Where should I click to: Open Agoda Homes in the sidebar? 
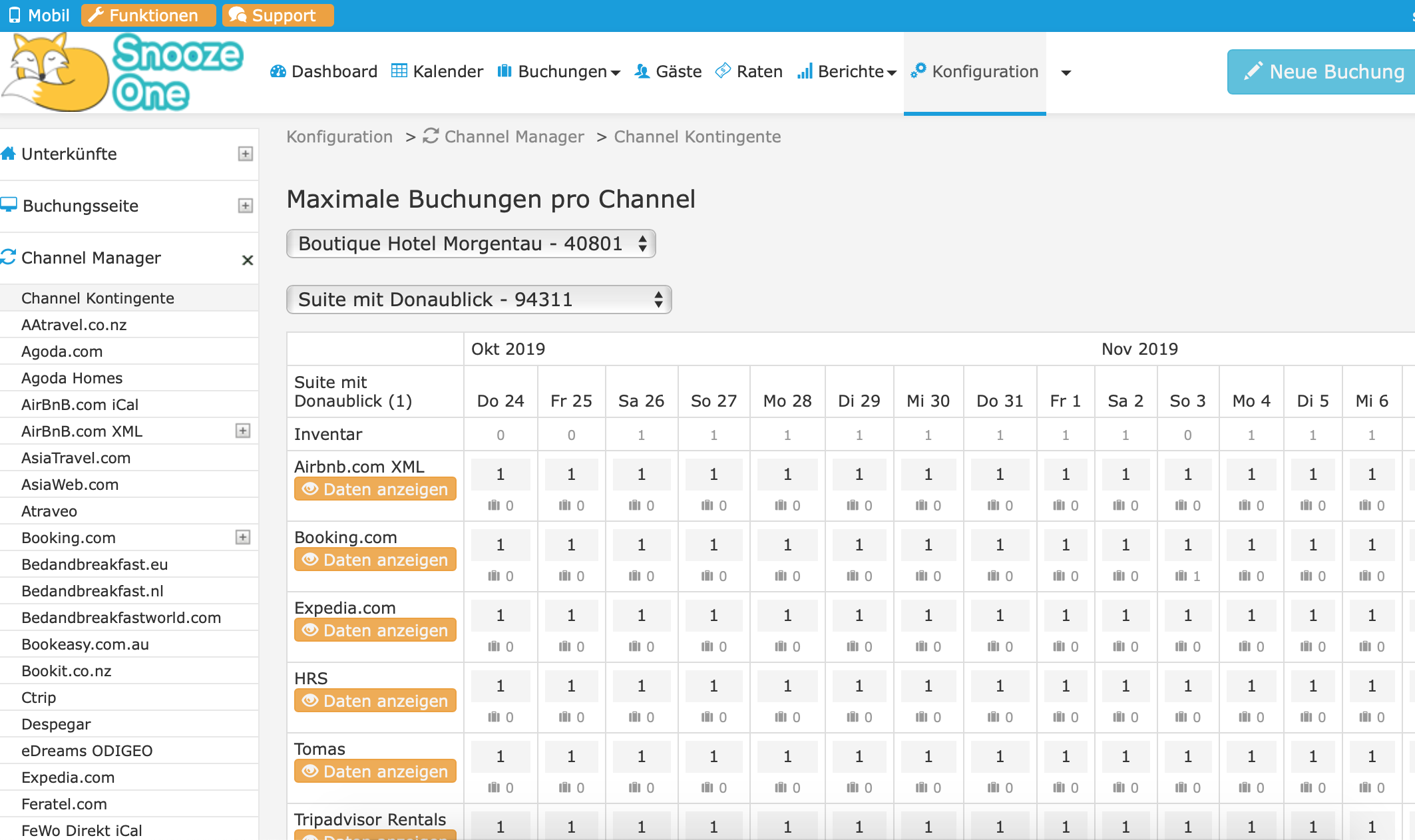[72, 378]
